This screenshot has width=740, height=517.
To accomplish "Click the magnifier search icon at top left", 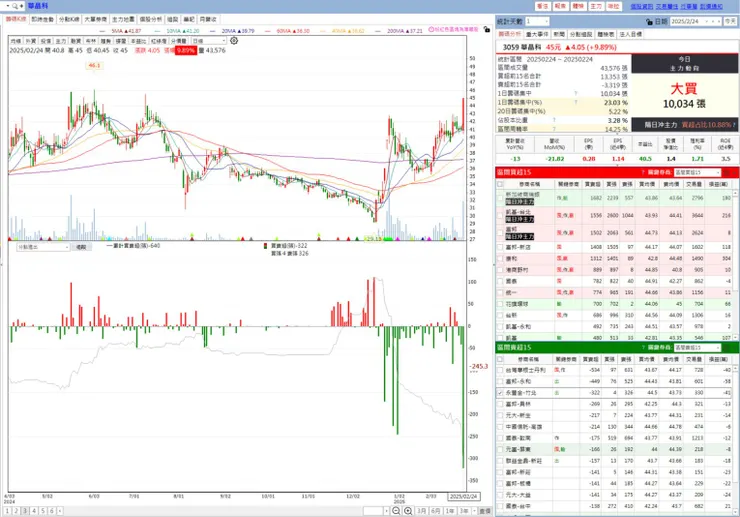I will (x=15, y=6).
